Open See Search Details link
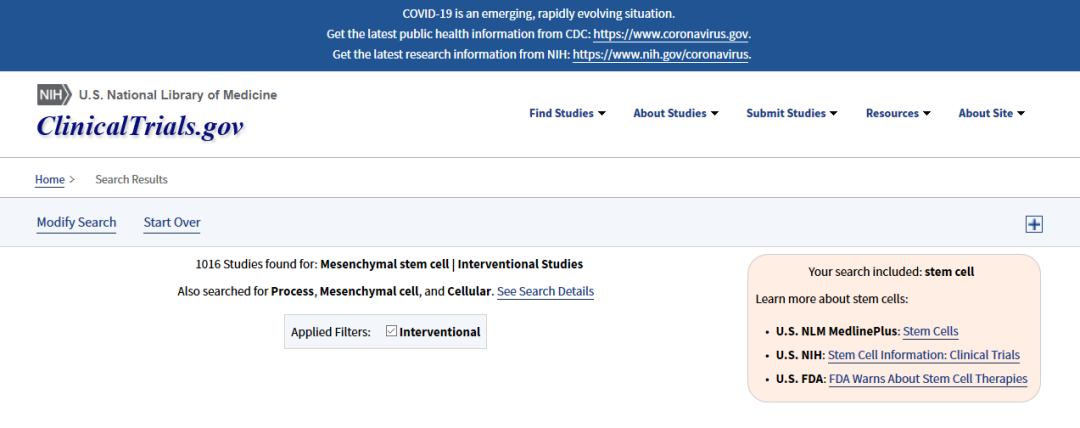1080x428 pixels. (x=546, y=291)
